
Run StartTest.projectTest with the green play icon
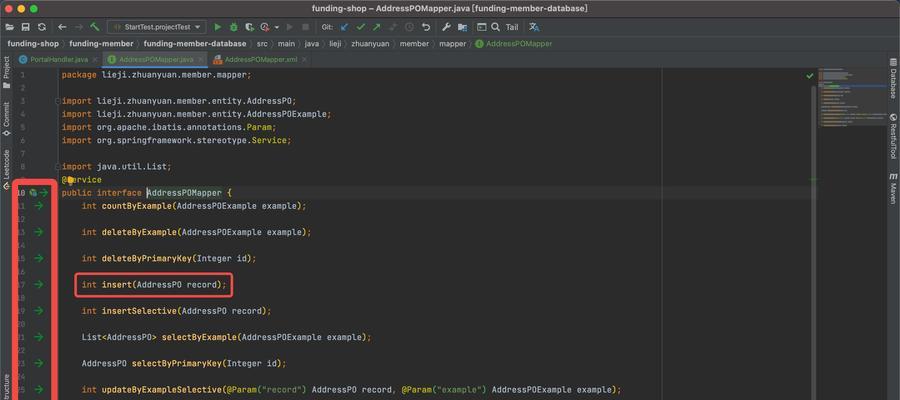tap(218, 27)
